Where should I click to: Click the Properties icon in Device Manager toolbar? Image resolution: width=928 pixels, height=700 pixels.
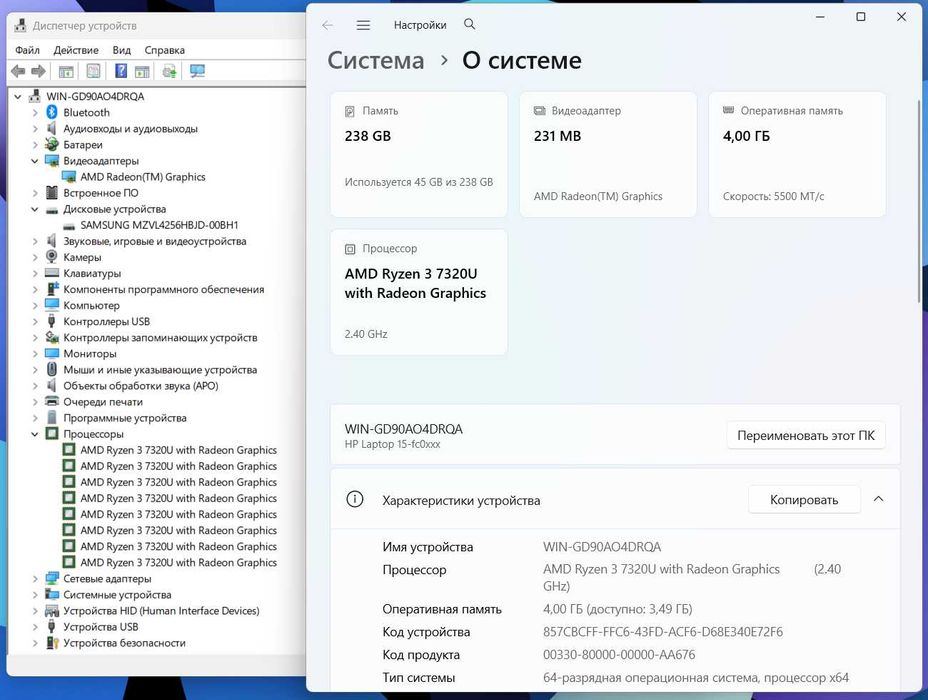click(94, 72)
